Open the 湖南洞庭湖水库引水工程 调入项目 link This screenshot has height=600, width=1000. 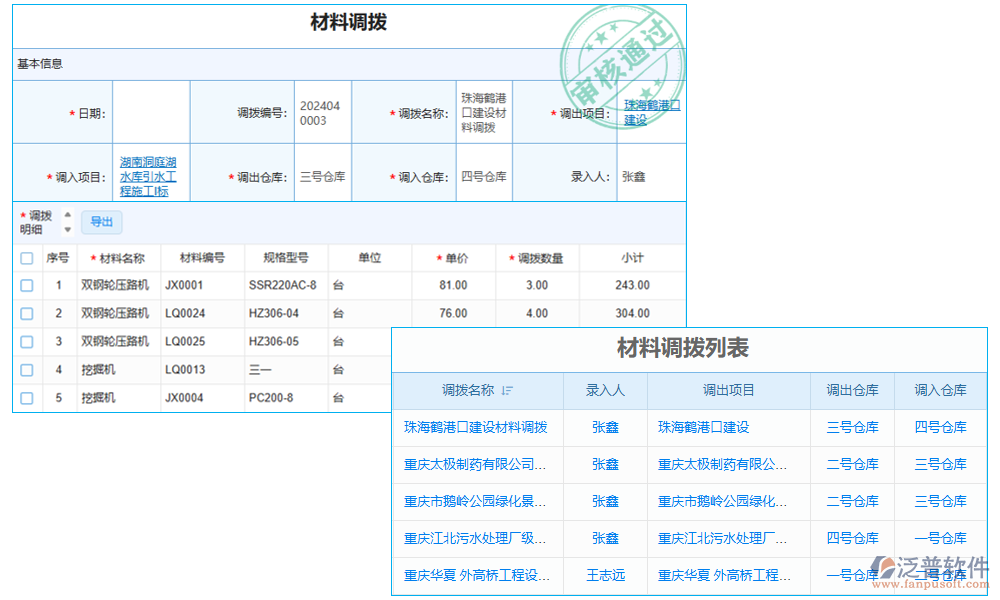coord(150,173)
